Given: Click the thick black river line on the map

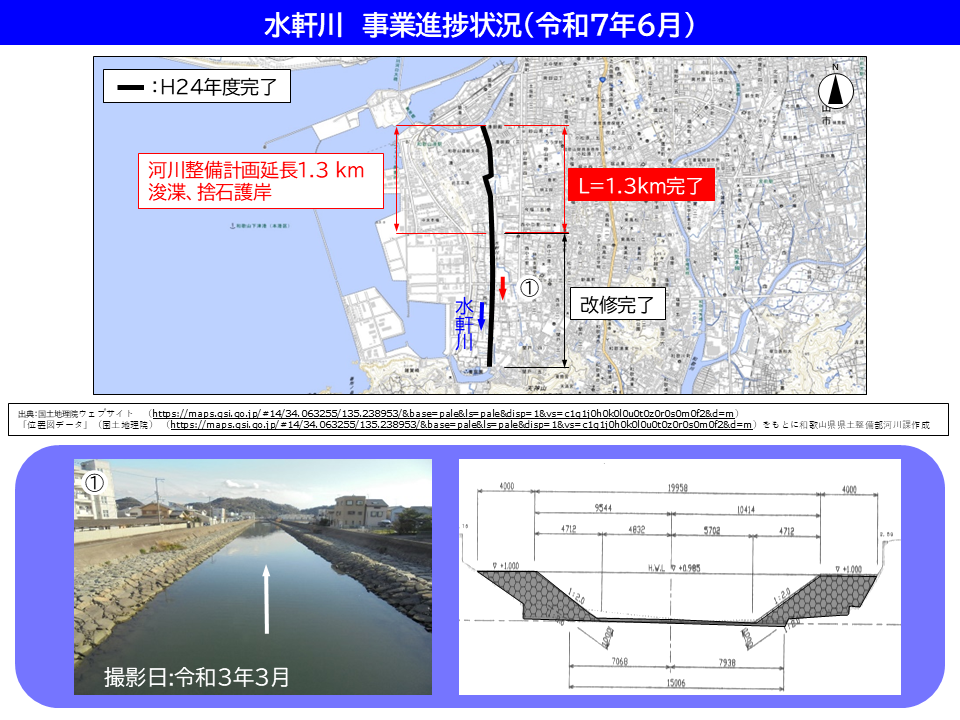Looking at the screenshot, I should [490, 250].
